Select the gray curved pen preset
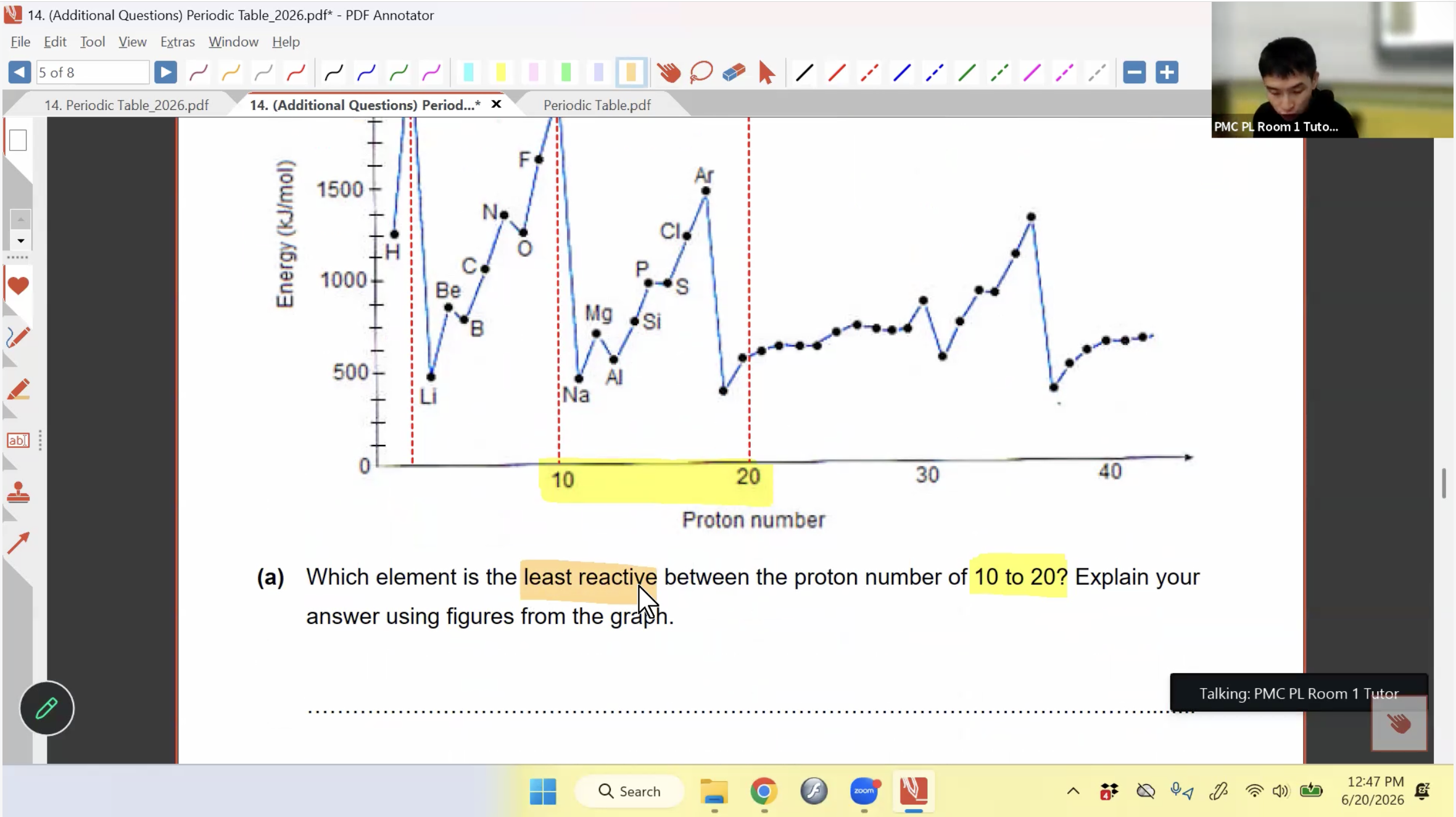 point(263,73)
